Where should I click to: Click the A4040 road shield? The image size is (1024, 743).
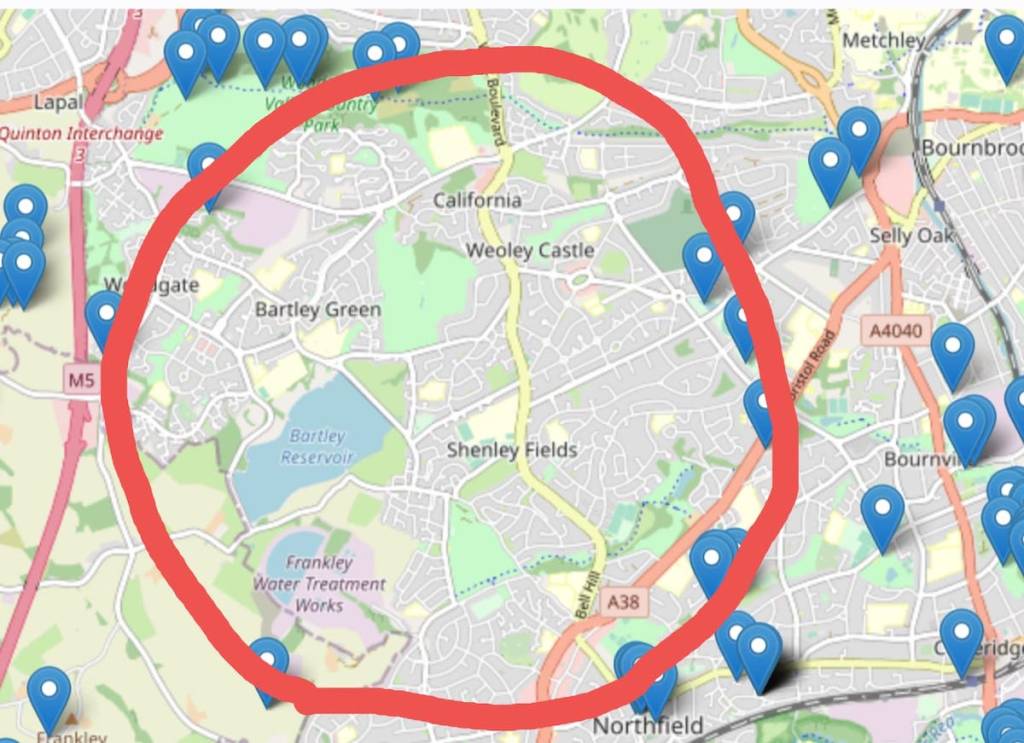click(x=897, y=331)
